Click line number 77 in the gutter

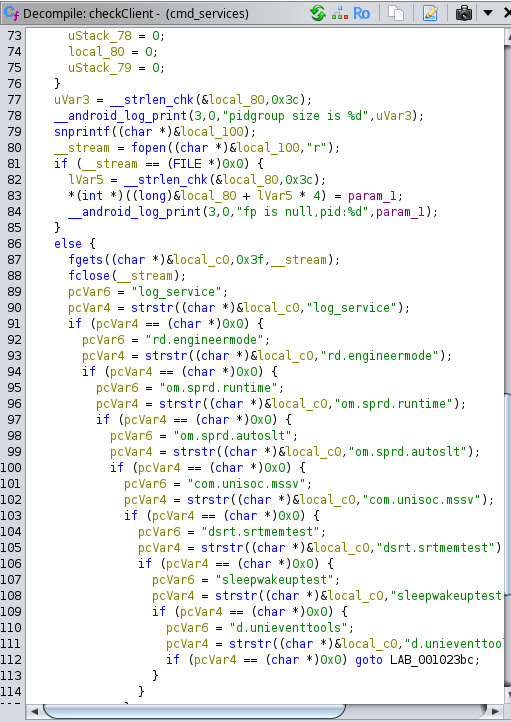[x=14, y=99]
